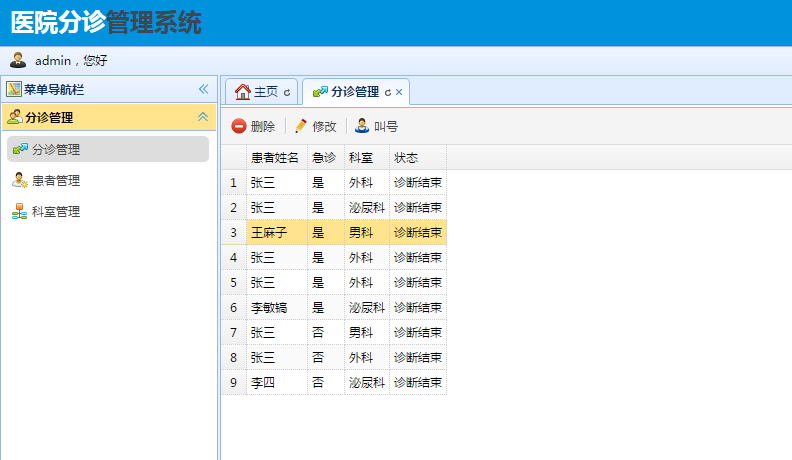Click 诊断结束 status in row 9
This screenshot has height=460, width=792.
418,382
